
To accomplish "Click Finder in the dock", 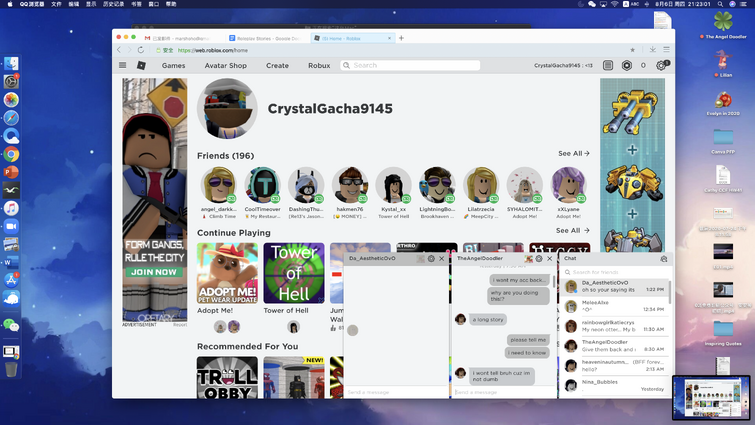I will coord(11,64).
